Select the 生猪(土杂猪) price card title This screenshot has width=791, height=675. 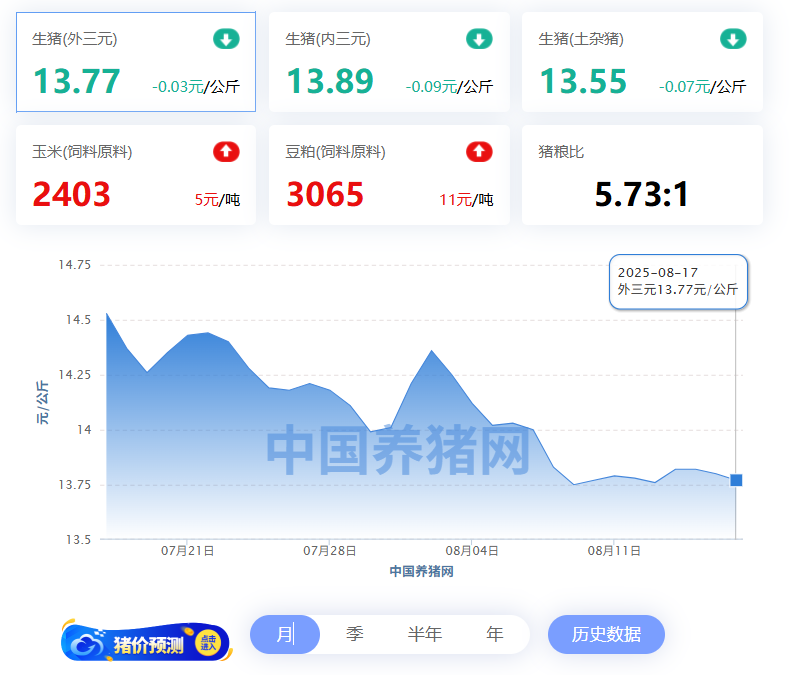tap(581, 39)
